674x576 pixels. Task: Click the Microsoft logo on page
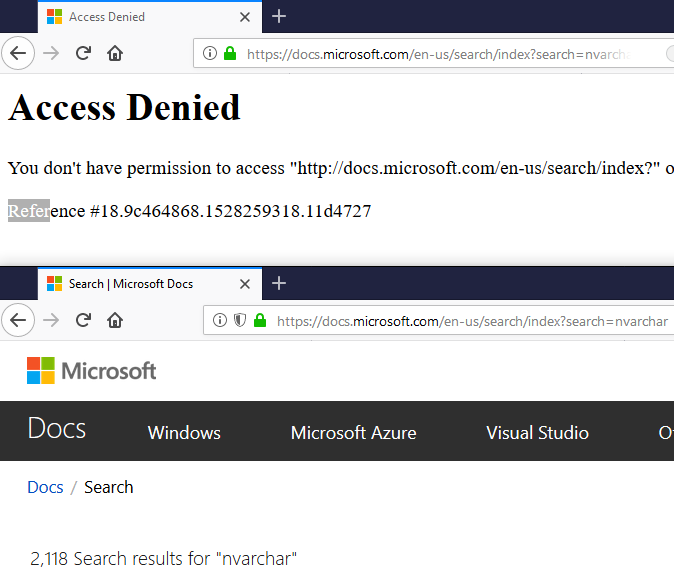[x=92, y=371]
